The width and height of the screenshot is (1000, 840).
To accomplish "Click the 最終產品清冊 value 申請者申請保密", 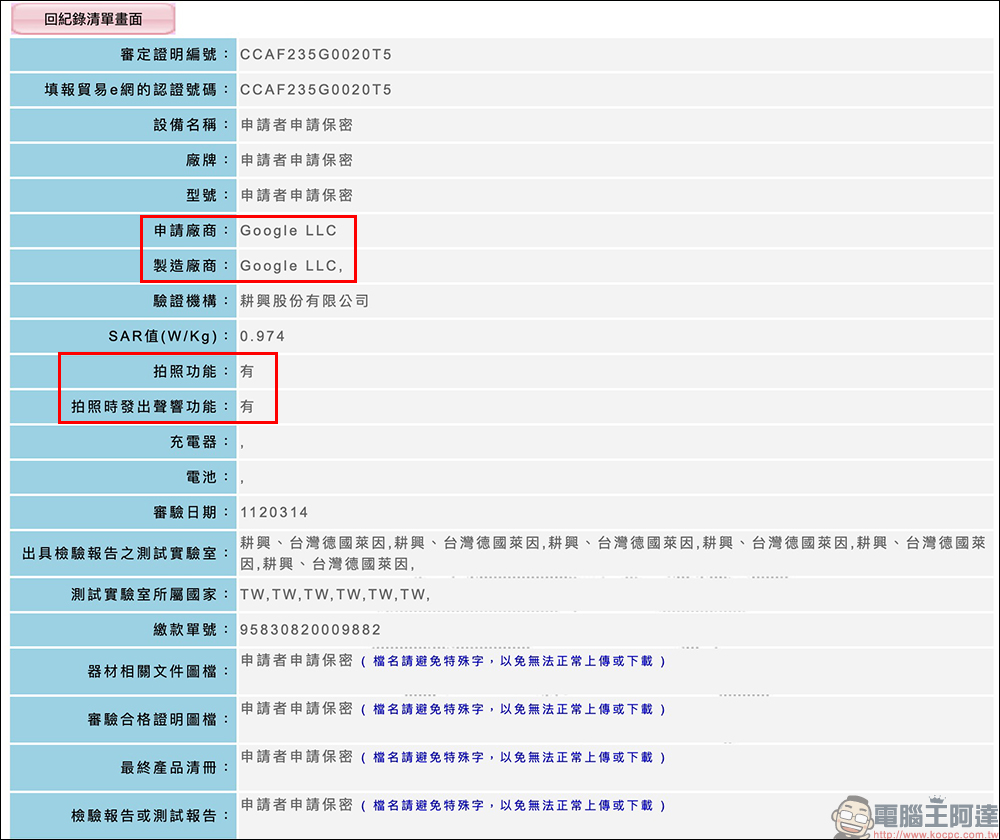I will (x=297, y=756).
